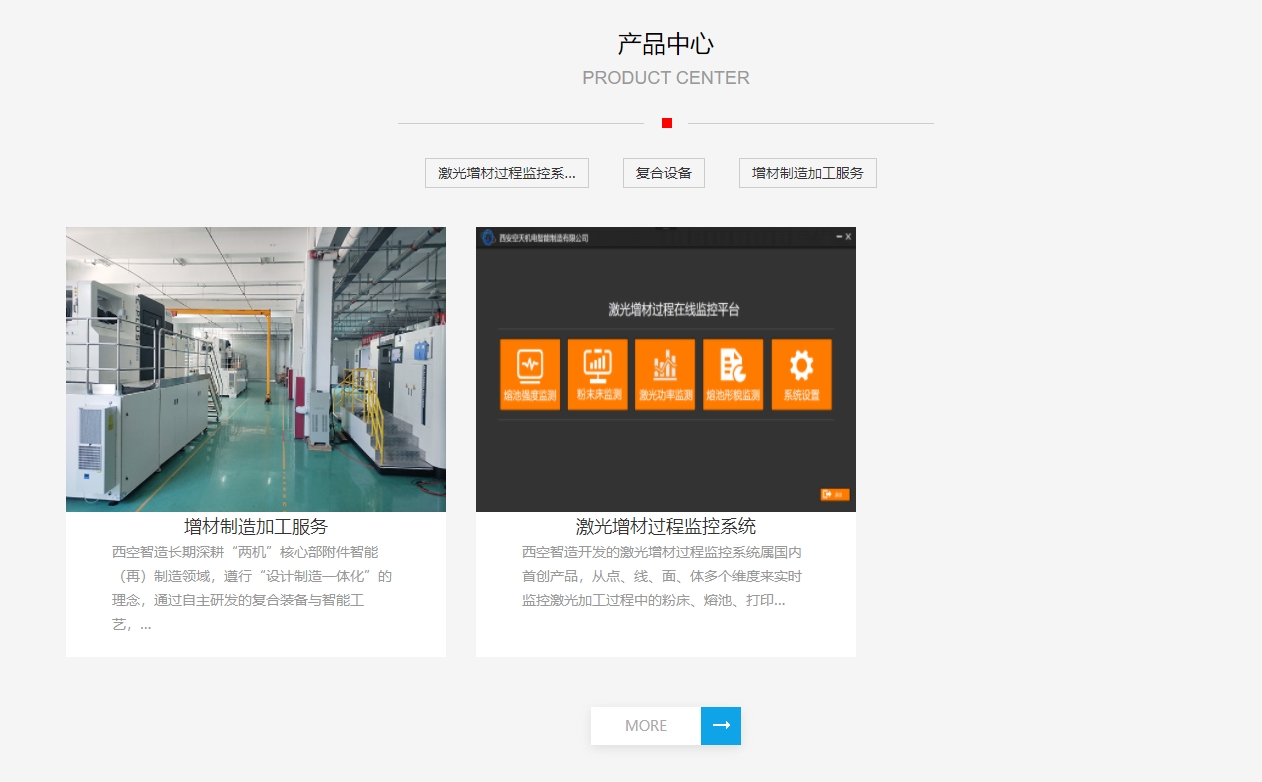Open the 增材制造加工服务 product card title
Image resolution: width=1262 pixels, height=782 pixels.
256,527
